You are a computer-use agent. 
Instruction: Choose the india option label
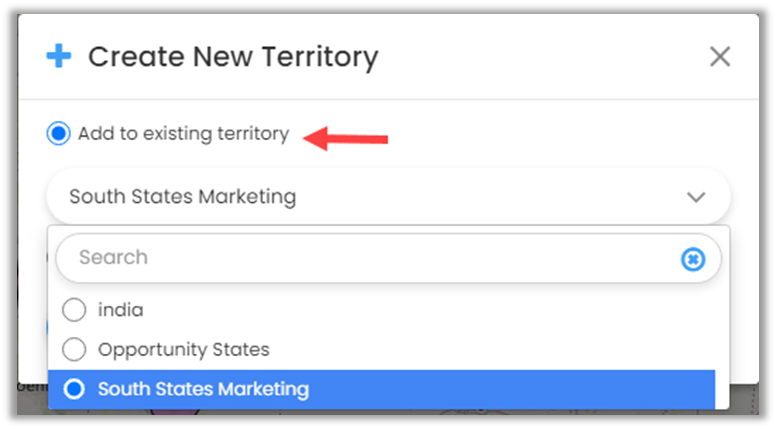click(x=120, y=310)
